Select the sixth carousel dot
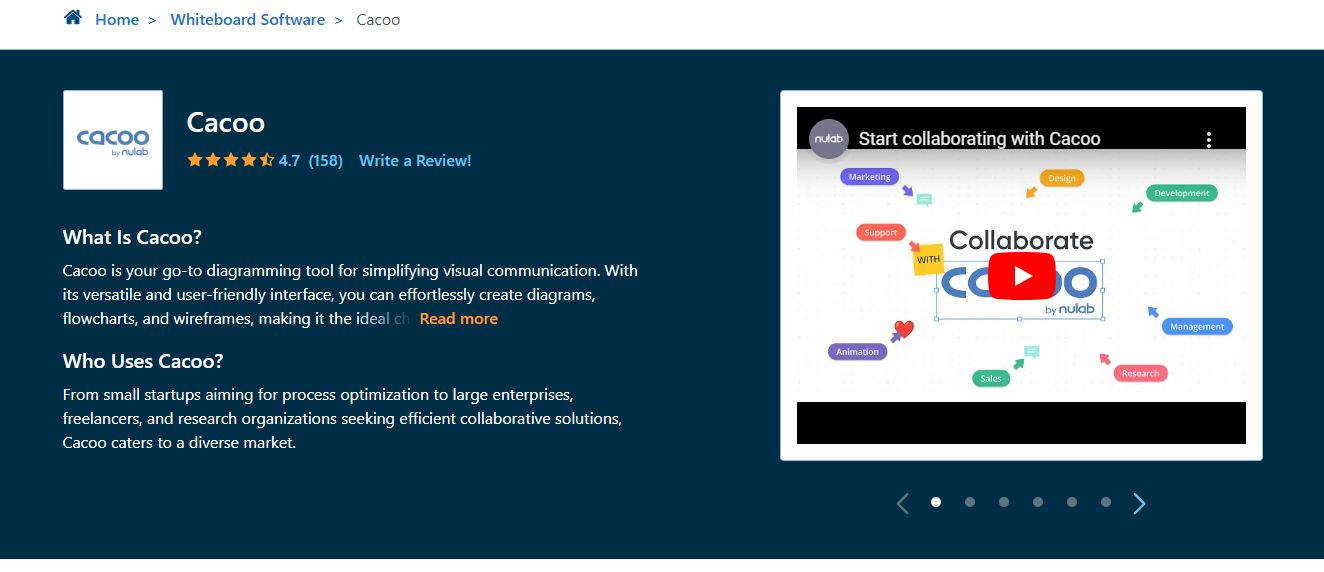 coord(1106,502)
